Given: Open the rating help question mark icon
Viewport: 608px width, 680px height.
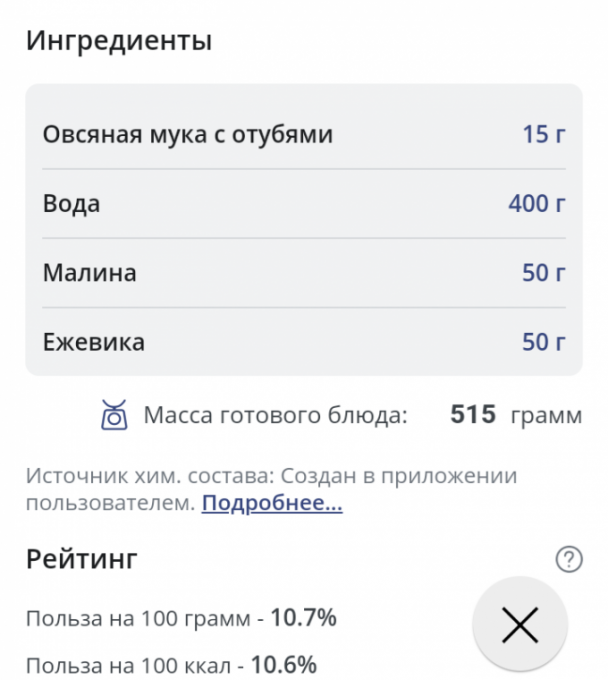Looking at the screenshot, I should pos(568,561).
